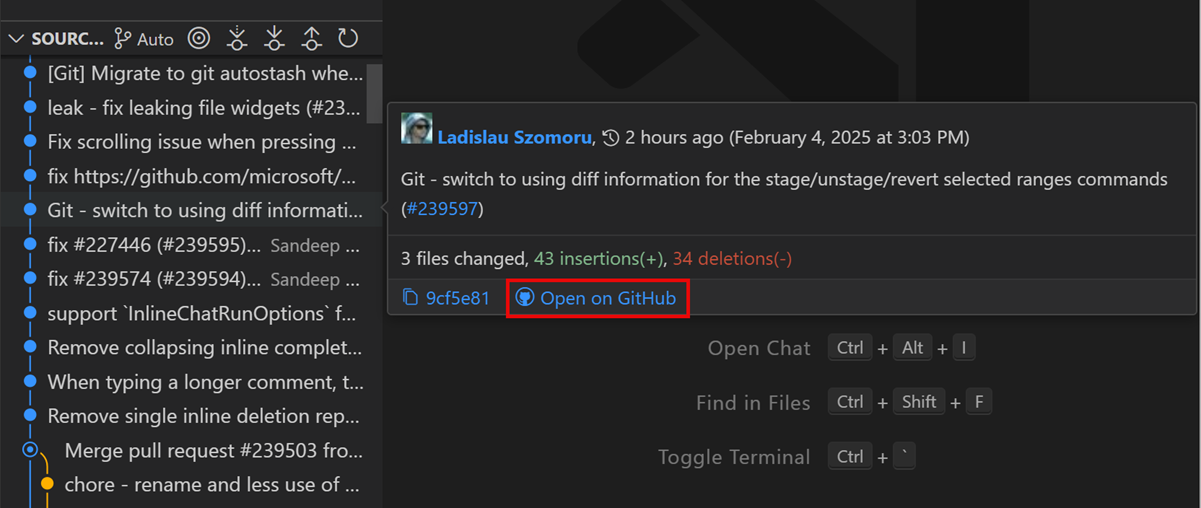This screenshot has height=508, width=1201.
Task: Click author name Ladislau Szomoru
Action: click(514, 137)
